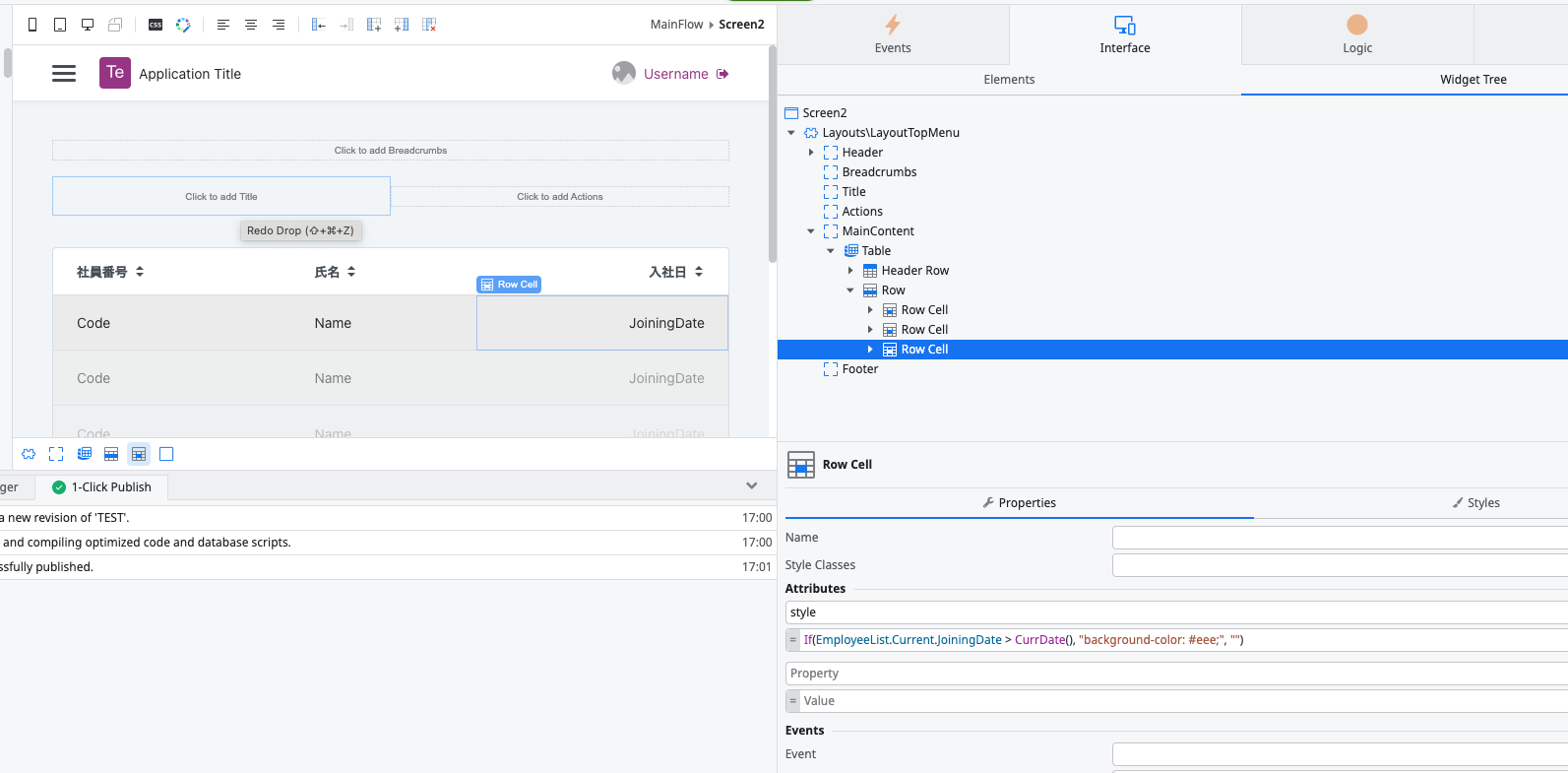
Task: Select the empty square breadcrumb icon
Action: click(x=166, y=454)
